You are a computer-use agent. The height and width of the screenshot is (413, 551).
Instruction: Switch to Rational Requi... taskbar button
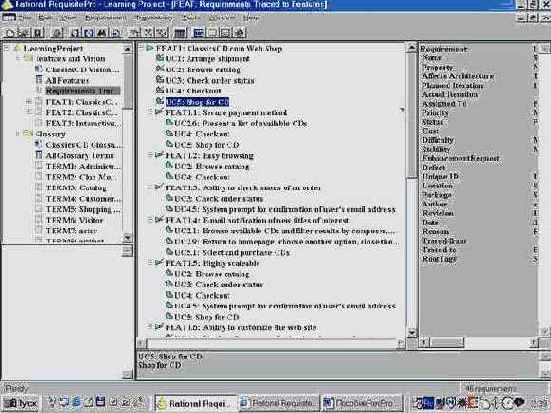tap(196, 403)
